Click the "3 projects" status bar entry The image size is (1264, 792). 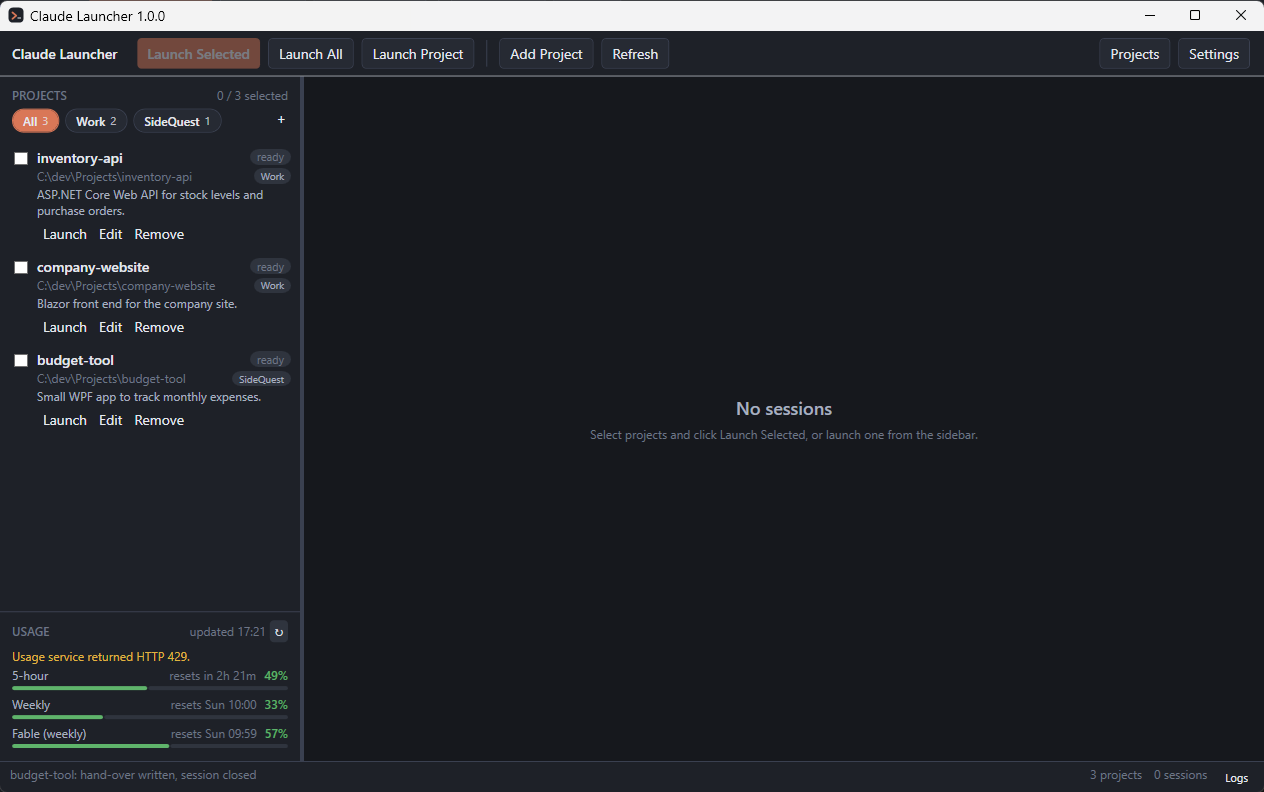click(1116, 775)
